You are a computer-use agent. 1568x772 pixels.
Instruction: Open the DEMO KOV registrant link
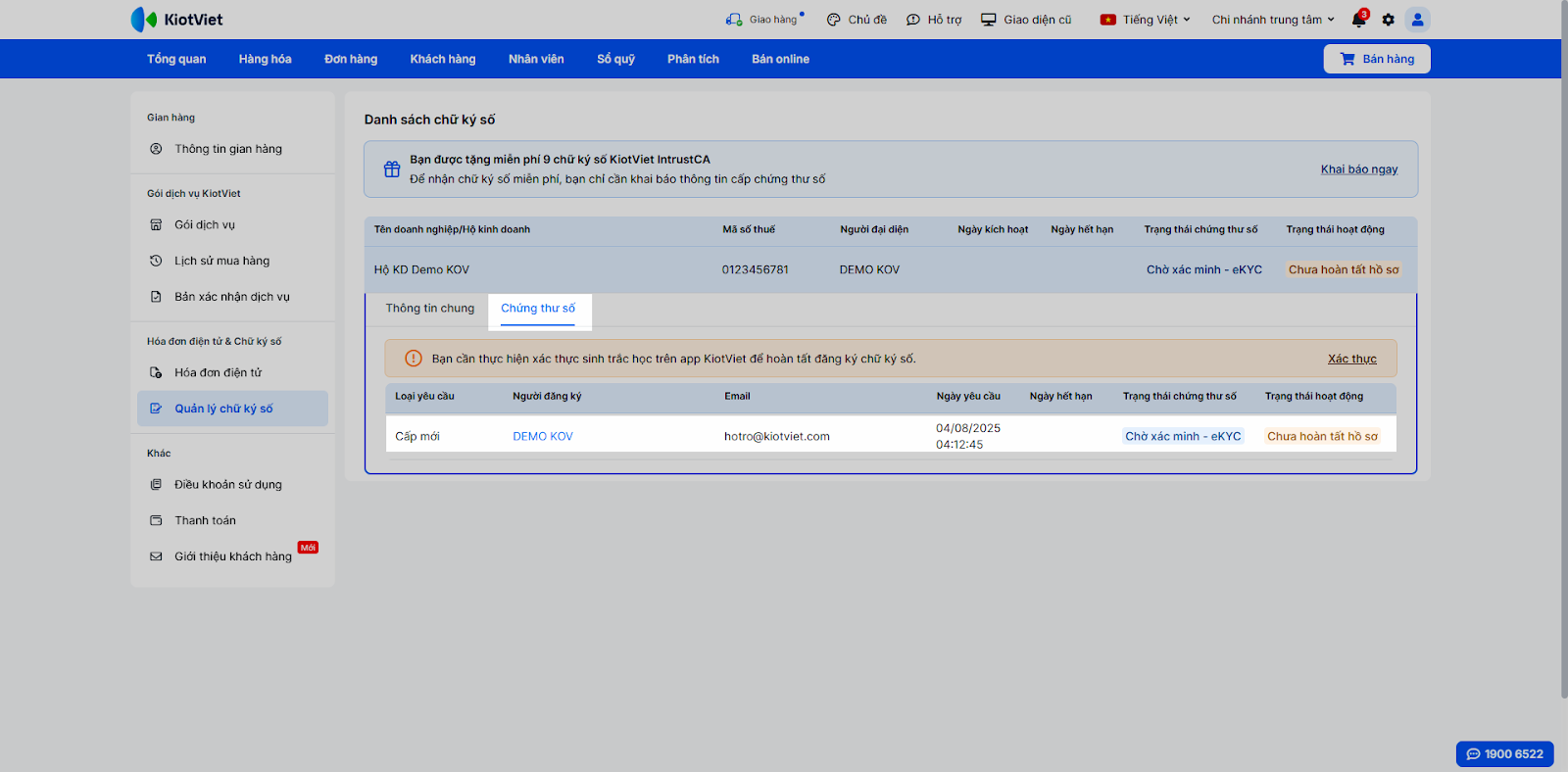pos(543,436)
